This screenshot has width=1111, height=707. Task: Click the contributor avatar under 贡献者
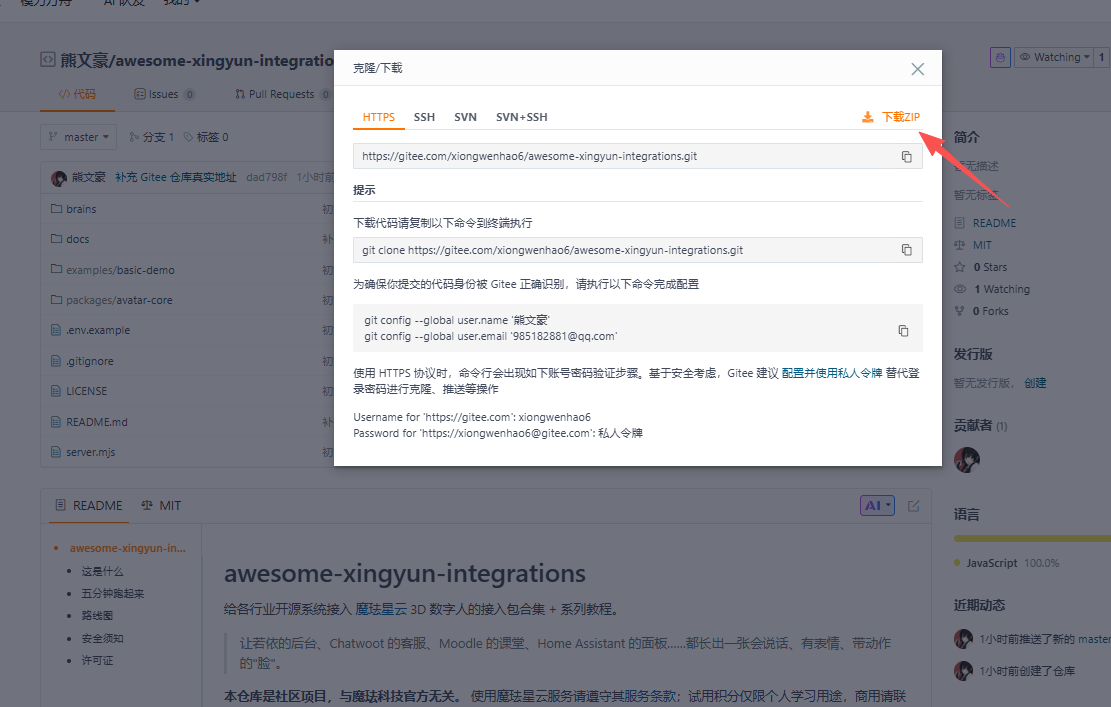(x=966, y=460)
